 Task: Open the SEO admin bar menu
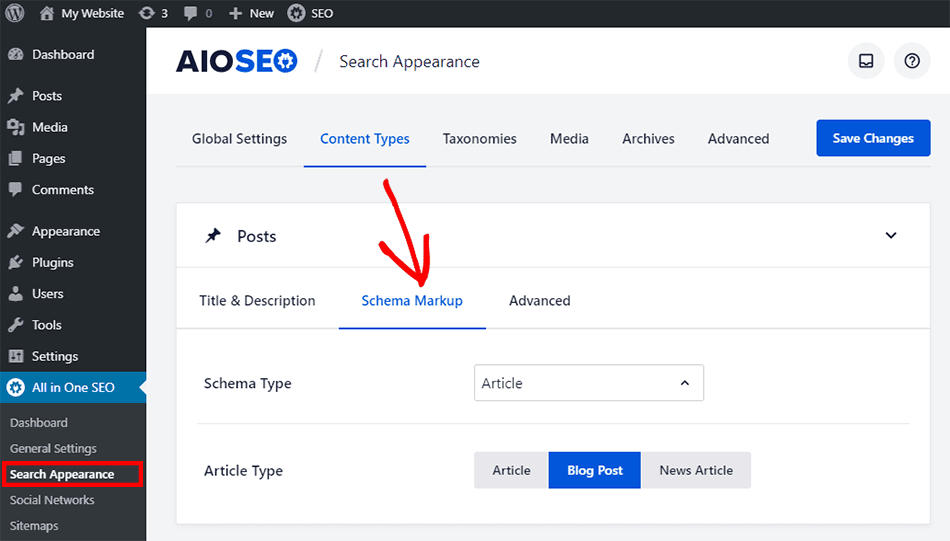[310, 13]
